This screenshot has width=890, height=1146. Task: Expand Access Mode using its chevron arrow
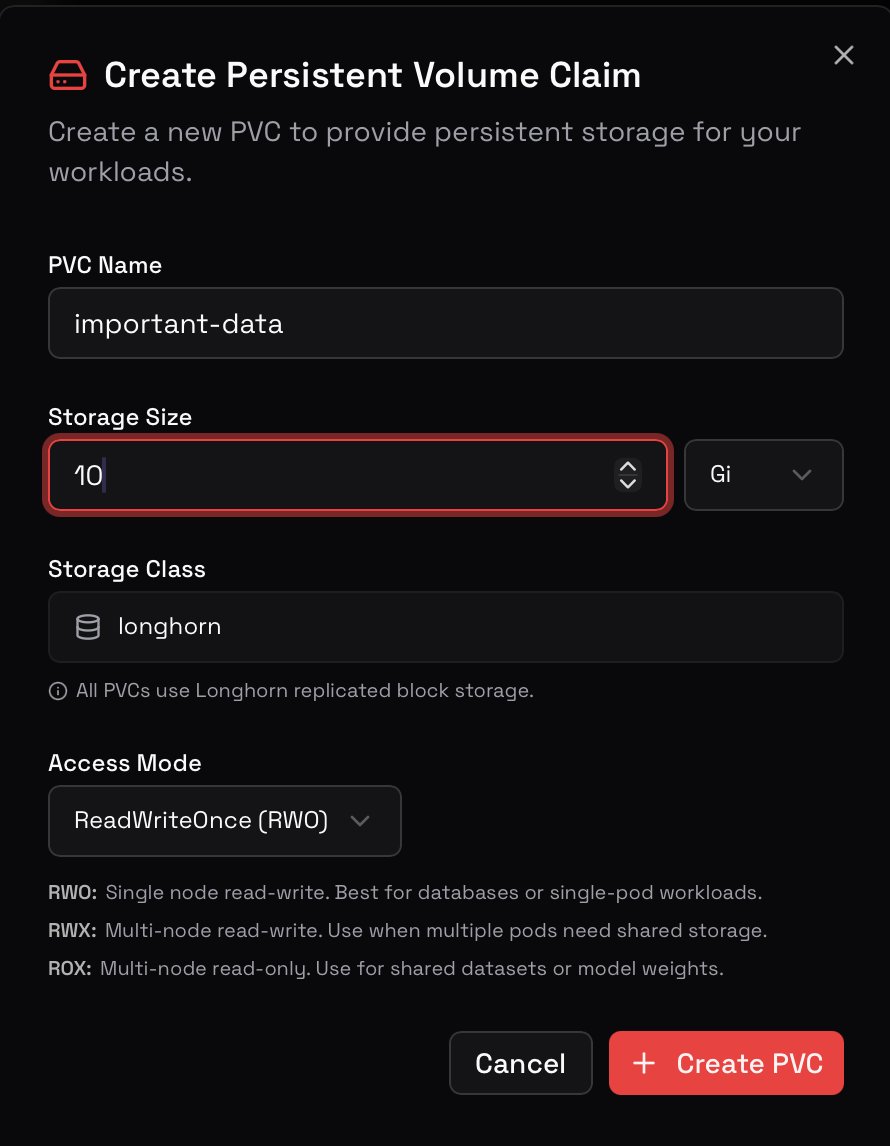360,821
